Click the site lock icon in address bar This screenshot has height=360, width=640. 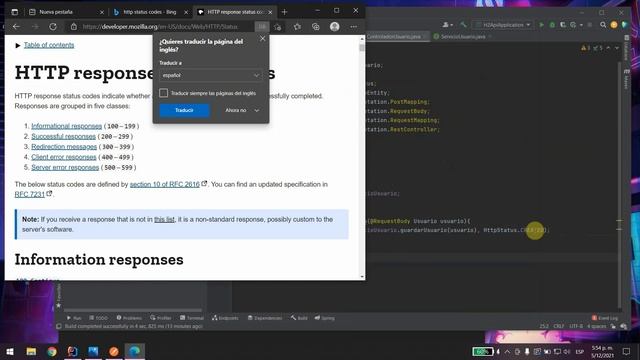(x=73, y=27)
